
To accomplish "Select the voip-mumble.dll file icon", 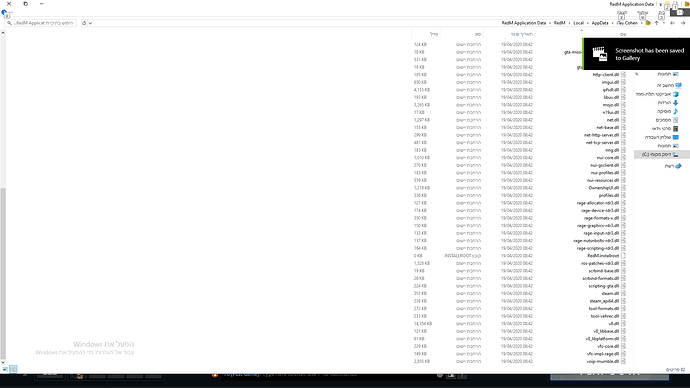I will click(623, 361).
